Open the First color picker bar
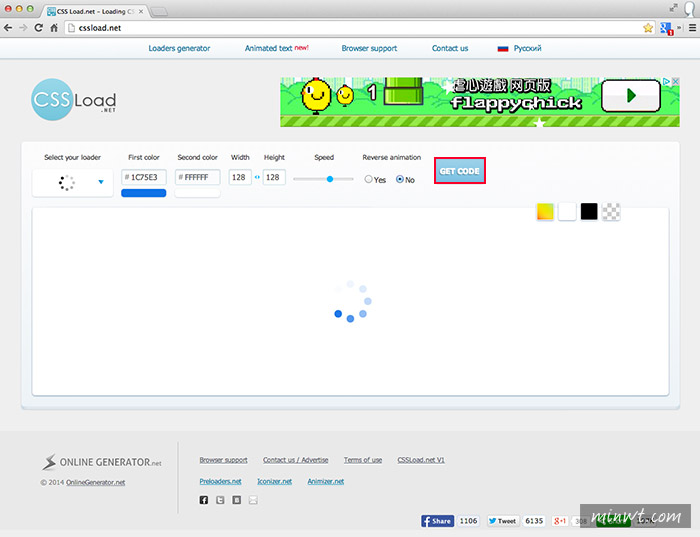The width and height of the screenshot is (700, 537). click(144, 192)
